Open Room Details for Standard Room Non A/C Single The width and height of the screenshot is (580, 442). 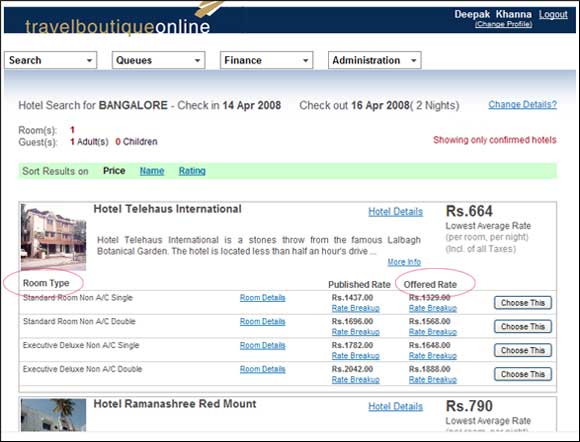tap(263, 298)
